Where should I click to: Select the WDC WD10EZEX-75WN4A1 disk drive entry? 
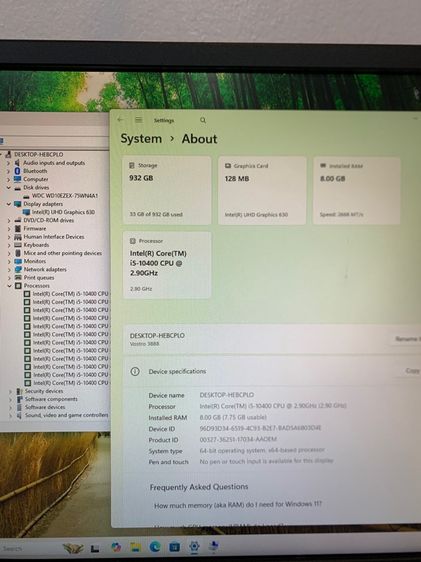[65, 196]
